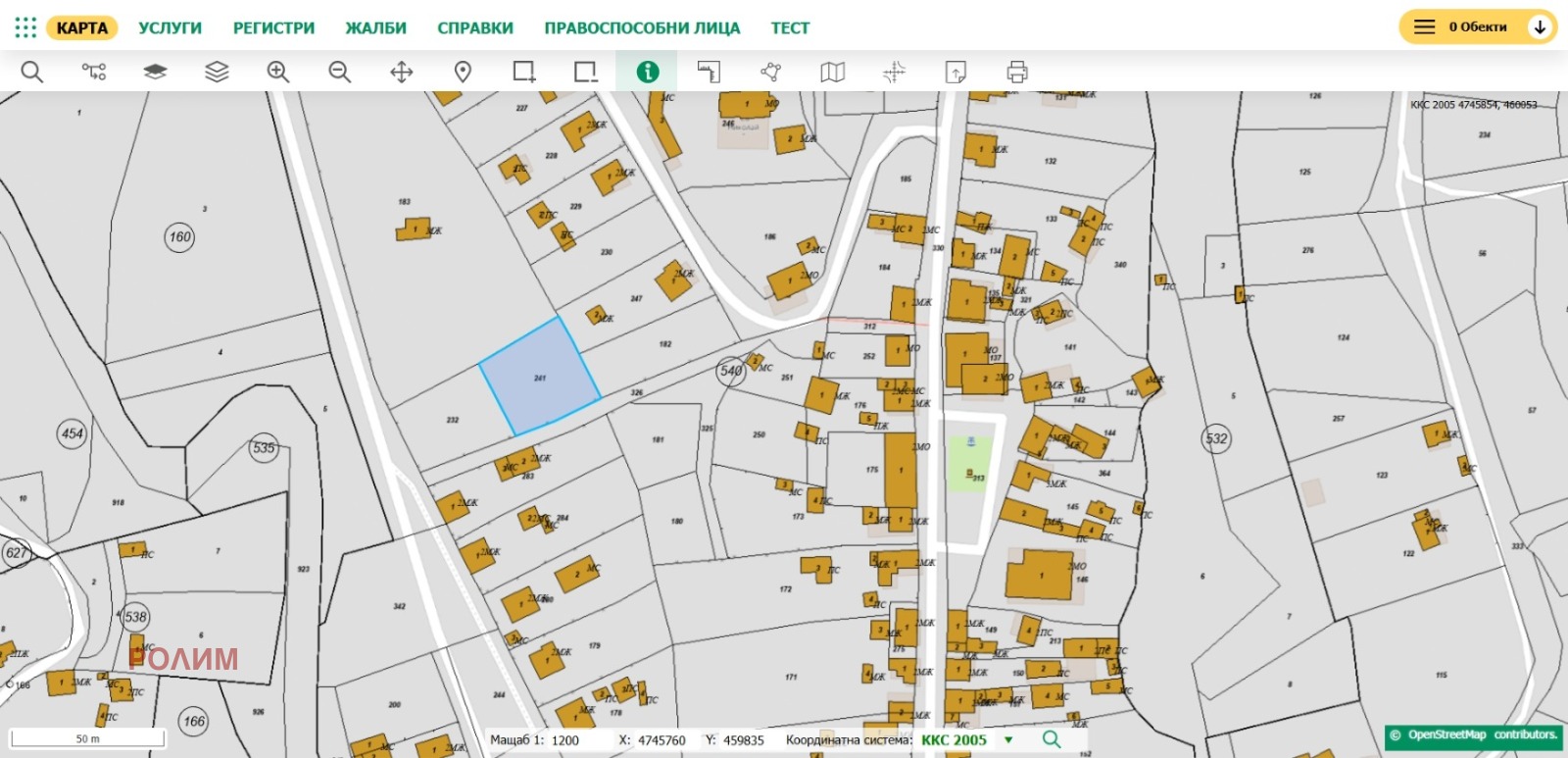
Task: Toggle the add rectangle selection tool
Action: click(524, 72)
